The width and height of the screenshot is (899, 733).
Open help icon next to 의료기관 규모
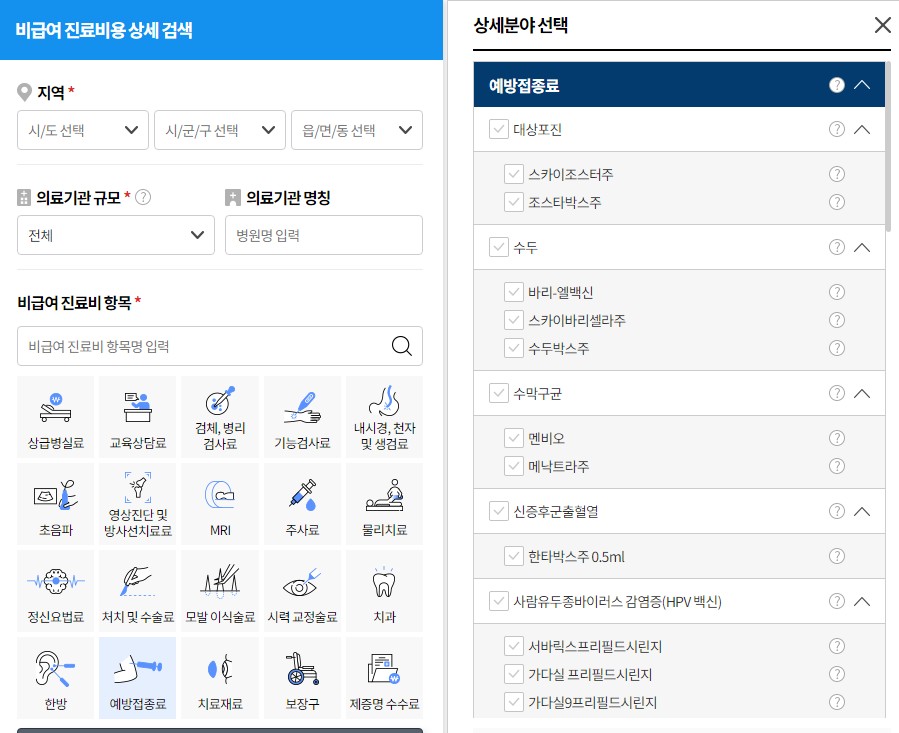(143, 197)
